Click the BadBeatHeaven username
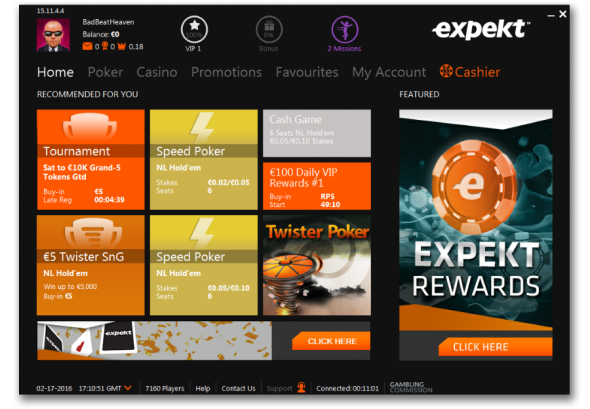The image size is (590, 409). click(108, 22)
